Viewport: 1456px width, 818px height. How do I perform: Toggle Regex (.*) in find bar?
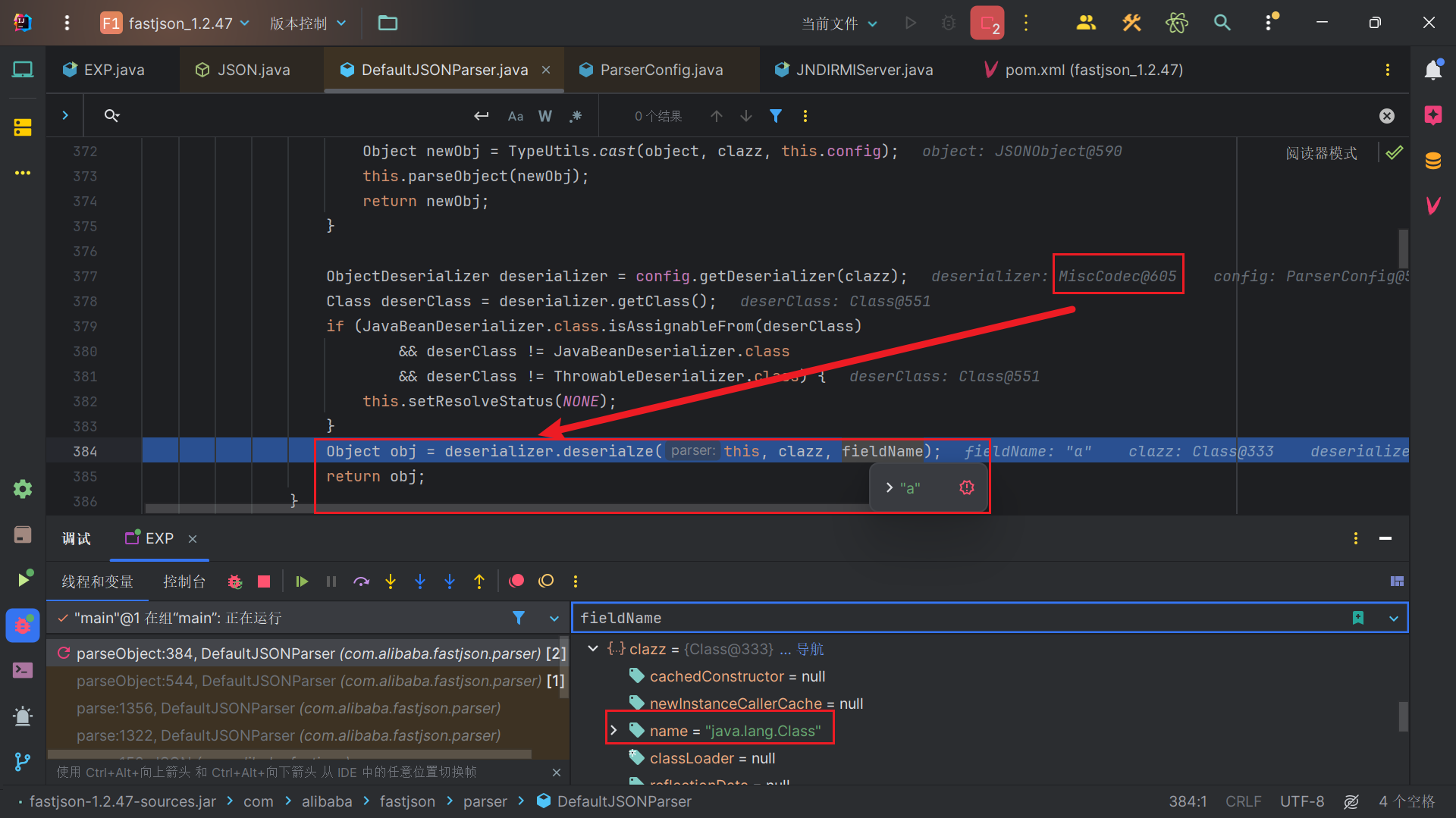[x=576, y=116]
